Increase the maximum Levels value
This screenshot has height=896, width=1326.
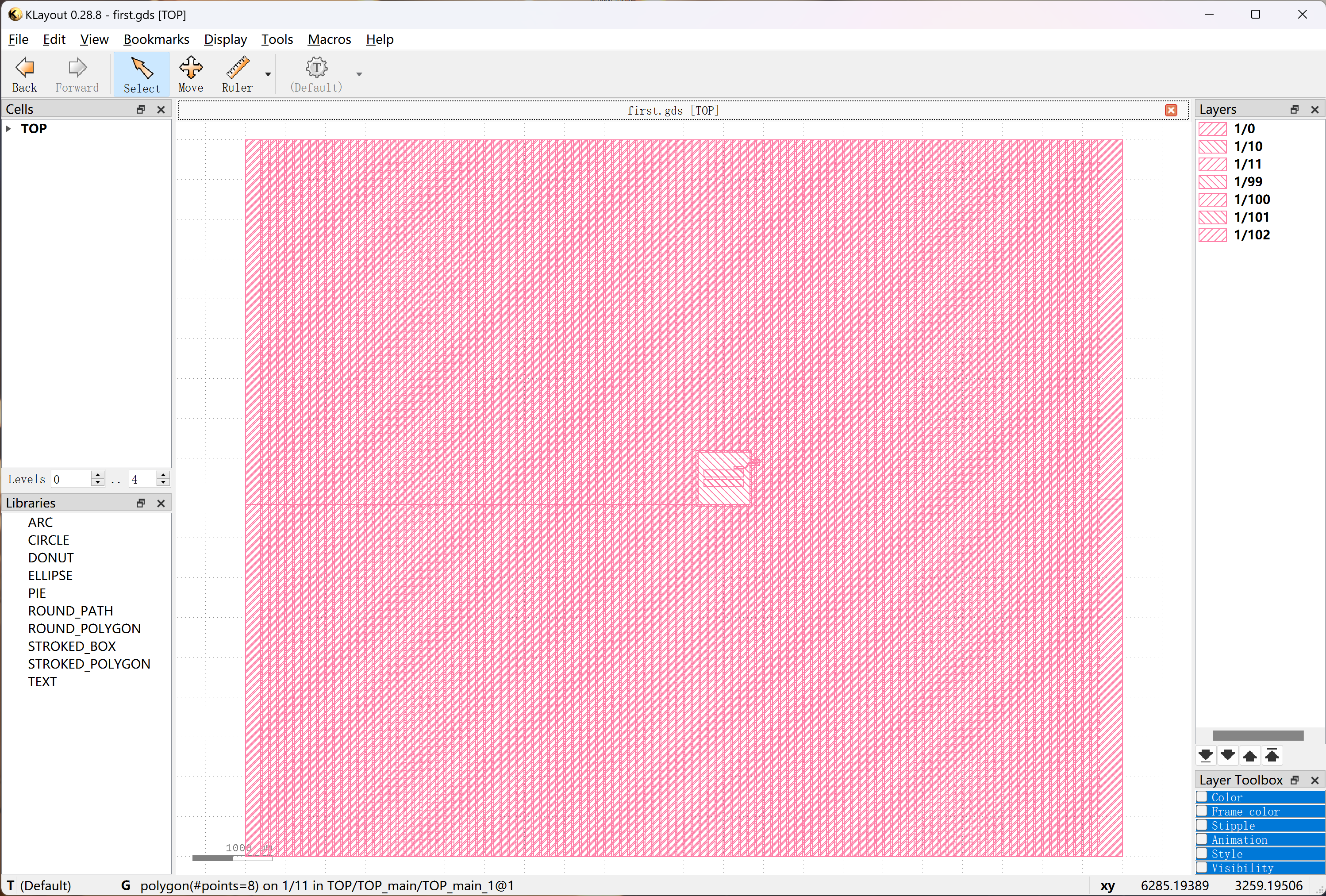point(163,475)
